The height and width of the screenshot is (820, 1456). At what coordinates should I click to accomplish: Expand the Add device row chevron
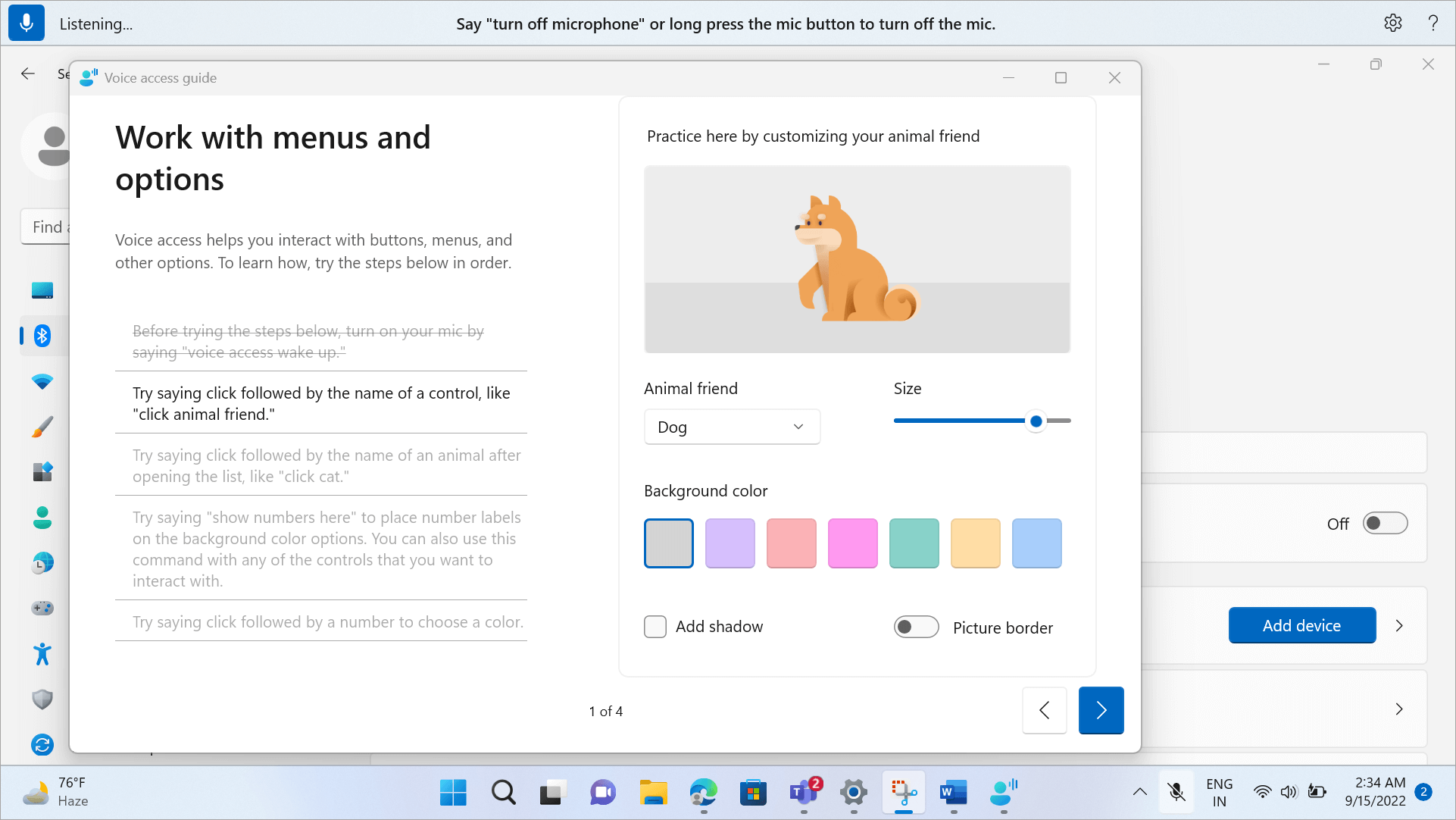click(1399, 625)
